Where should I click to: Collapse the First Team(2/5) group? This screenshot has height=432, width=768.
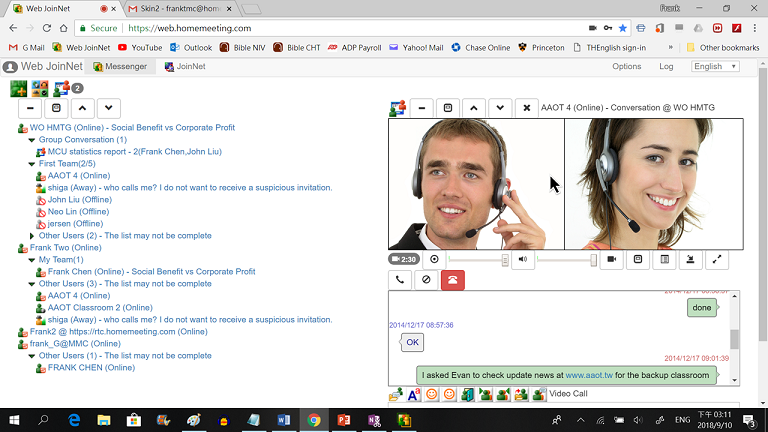[x=32, y=164]
